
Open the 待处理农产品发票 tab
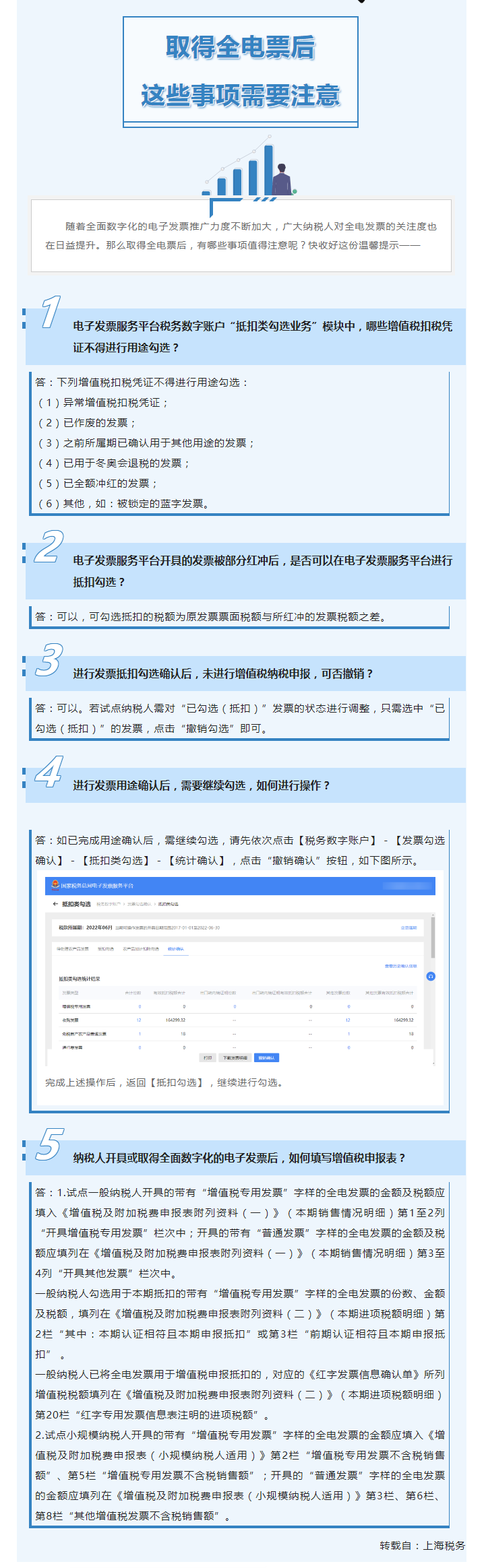(73, 949)
